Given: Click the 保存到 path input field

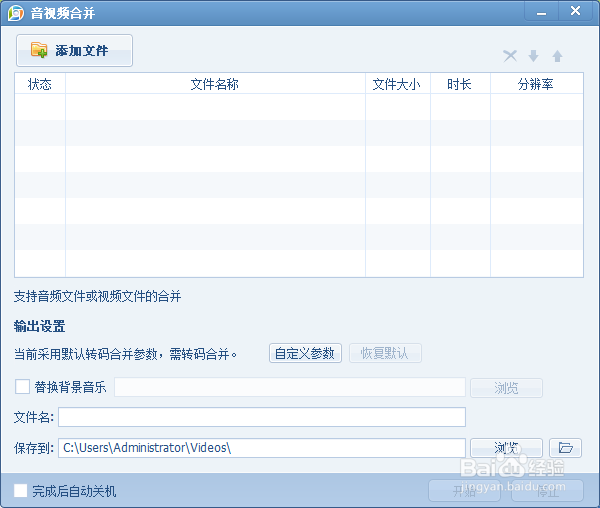Looking at the screenshot, I should coord(262,448).
